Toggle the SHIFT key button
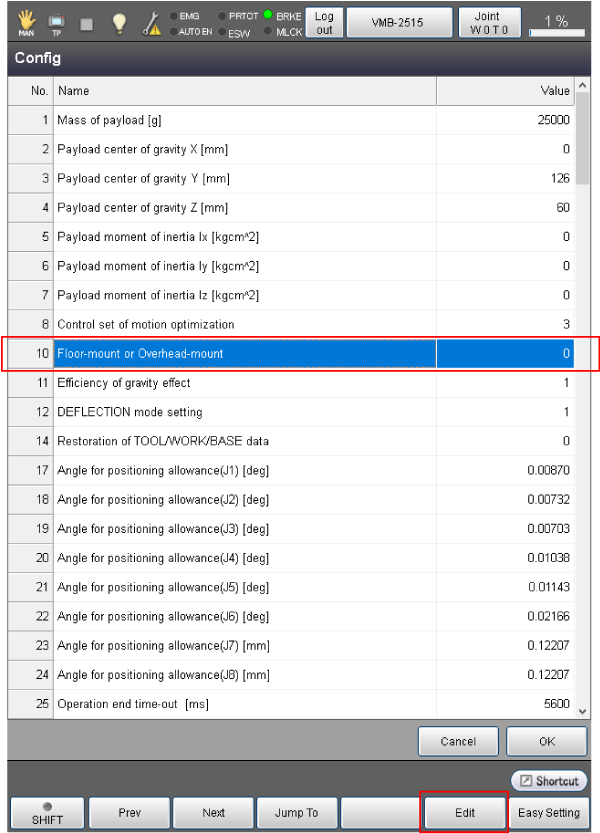The height and width of the screenshot is (833, 600). (x=46, y=812)
